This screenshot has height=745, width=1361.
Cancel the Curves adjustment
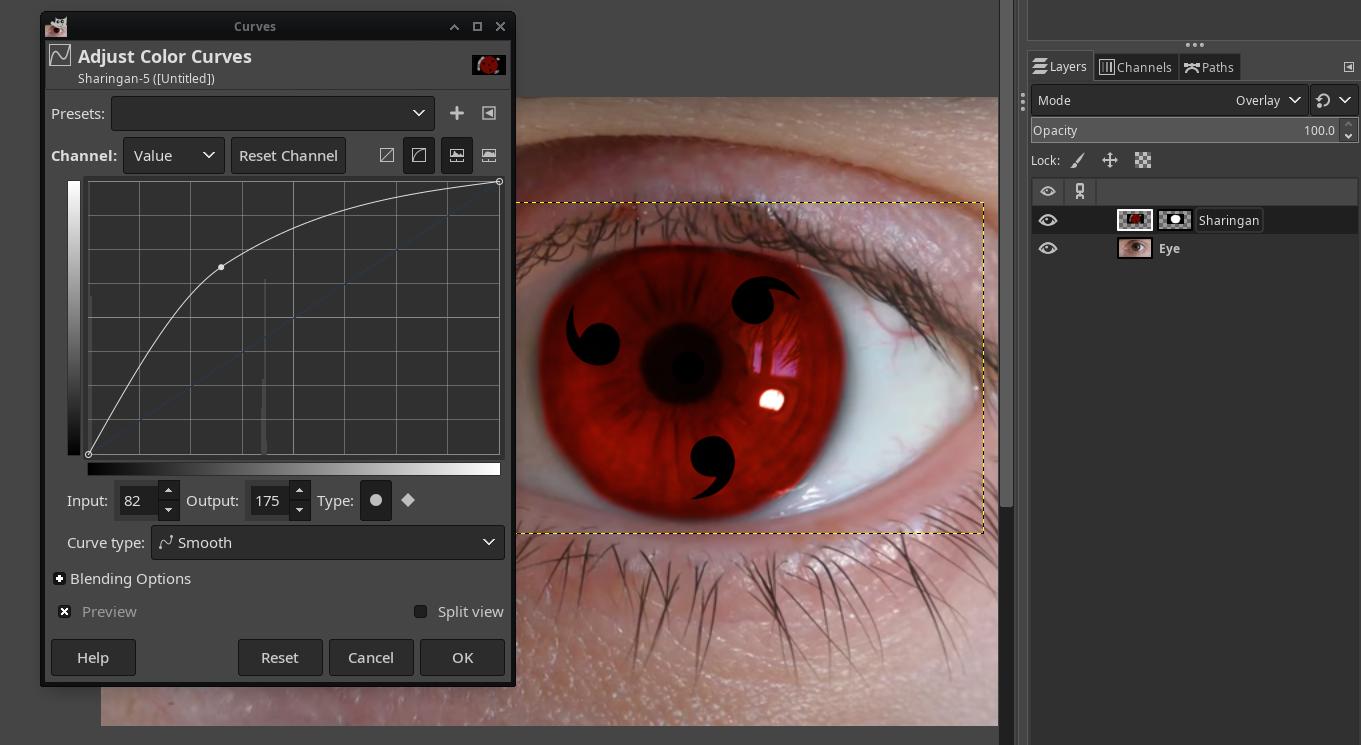click(x=371, y=657)
